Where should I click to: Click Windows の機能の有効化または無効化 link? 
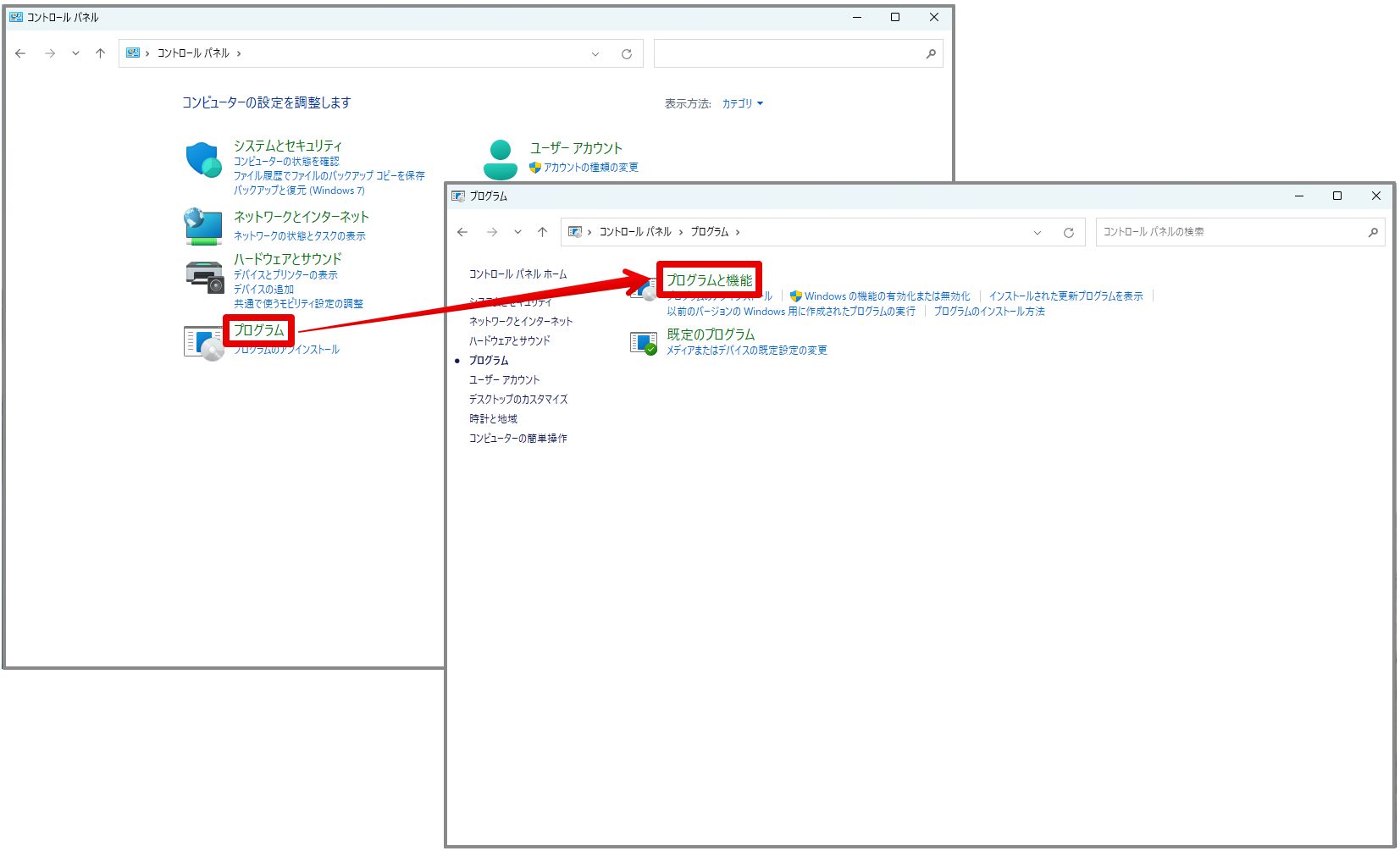point(887,296)
